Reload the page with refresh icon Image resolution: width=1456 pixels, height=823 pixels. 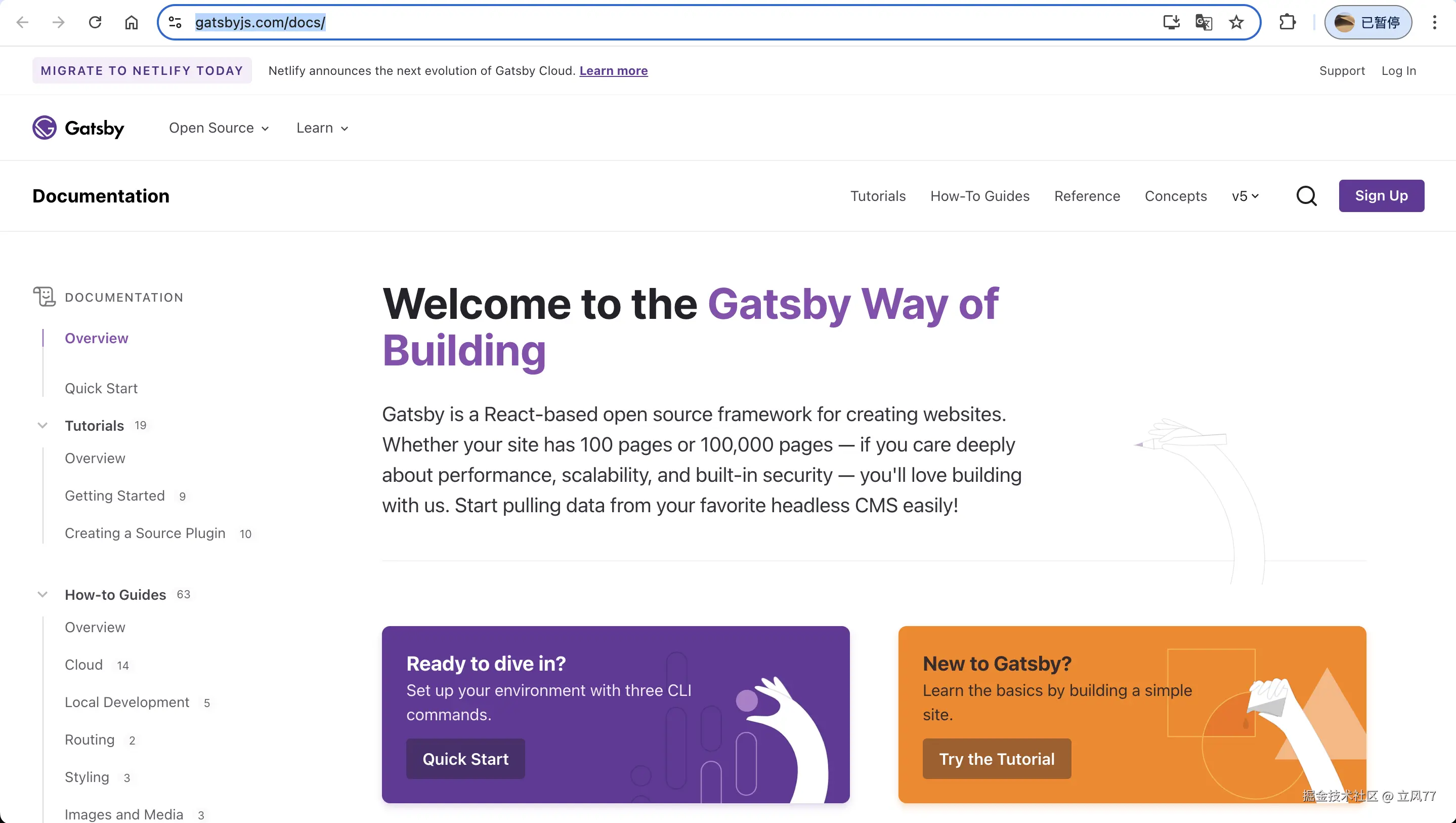coord(95,23)
